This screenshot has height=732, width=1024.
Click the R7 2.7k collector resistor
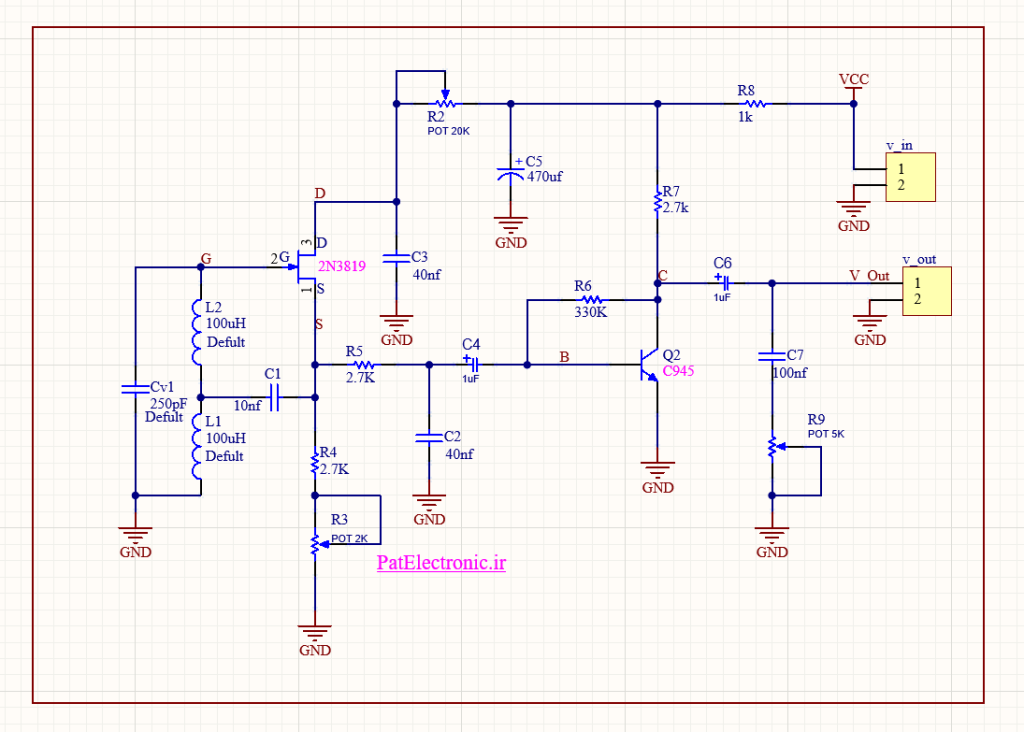[658, 201]
